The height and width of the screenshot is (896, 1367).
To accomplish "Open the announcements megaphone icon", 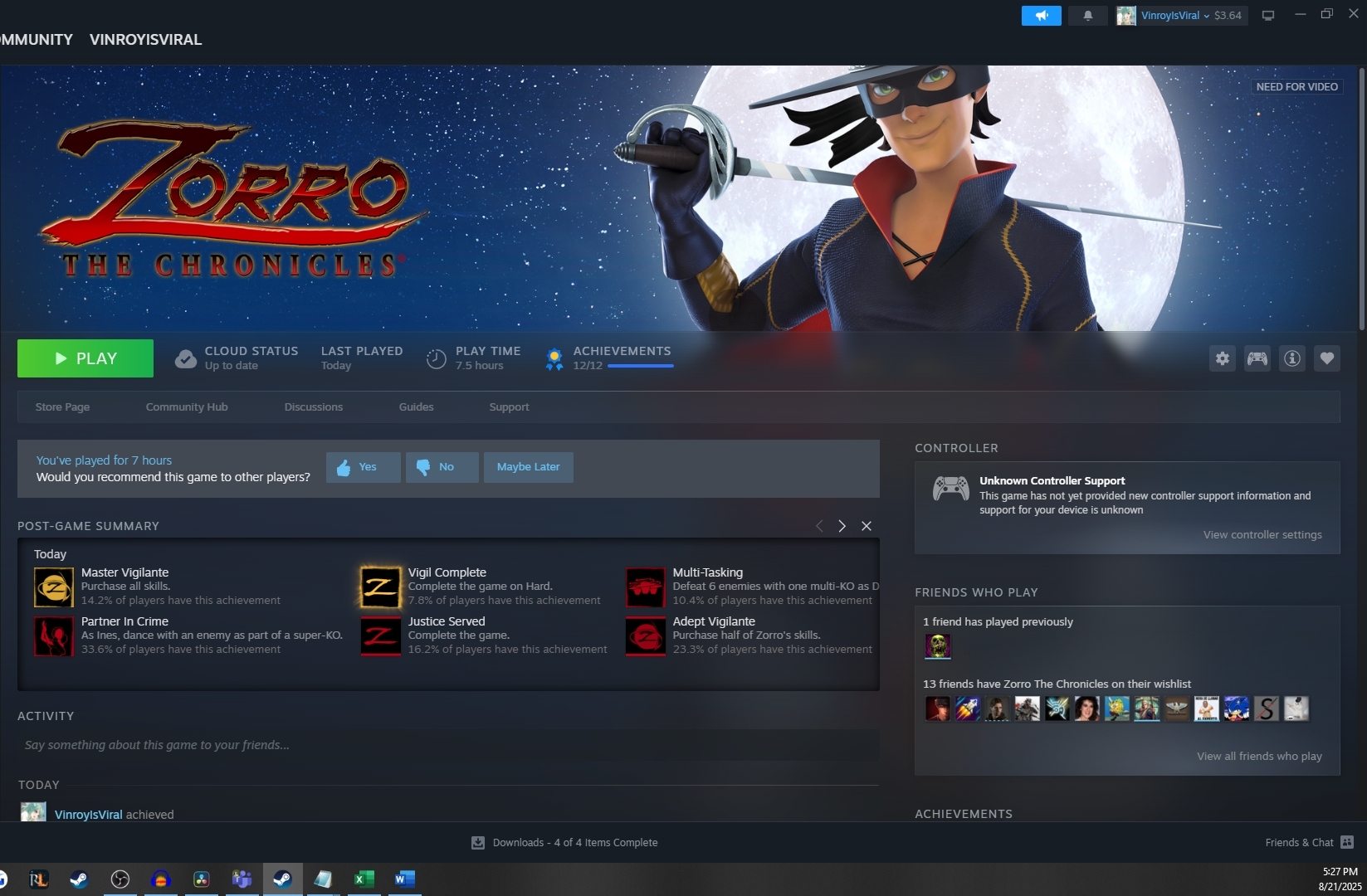I will tap(1041, 15).
